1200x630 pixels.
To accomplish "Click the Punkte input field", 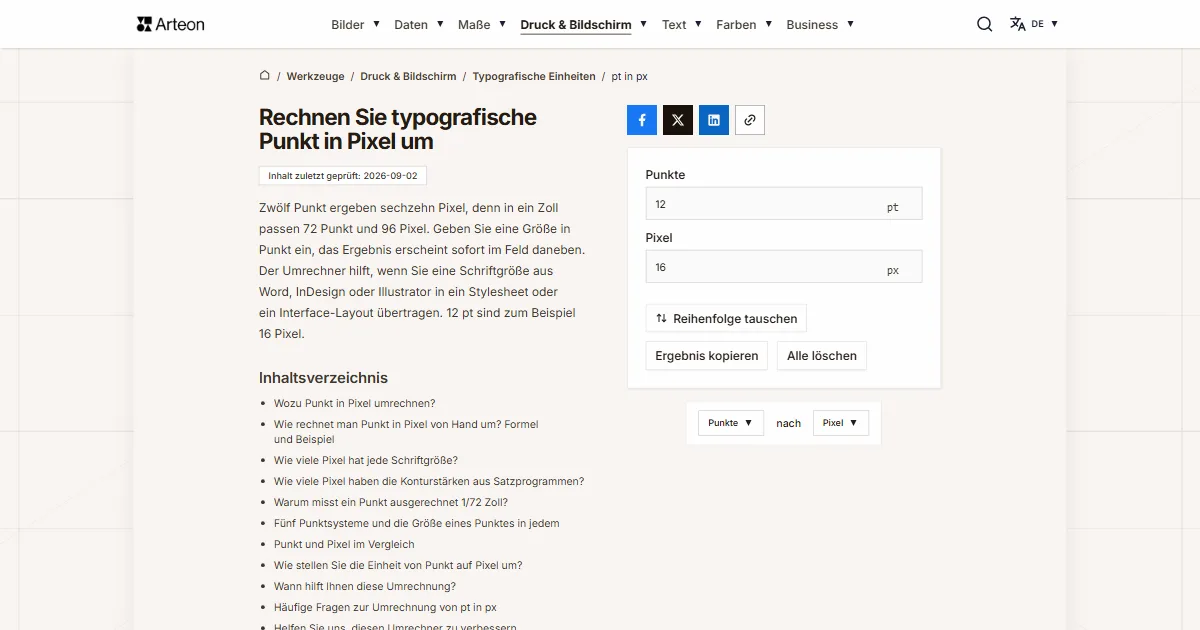I will [x=784, y=204].
